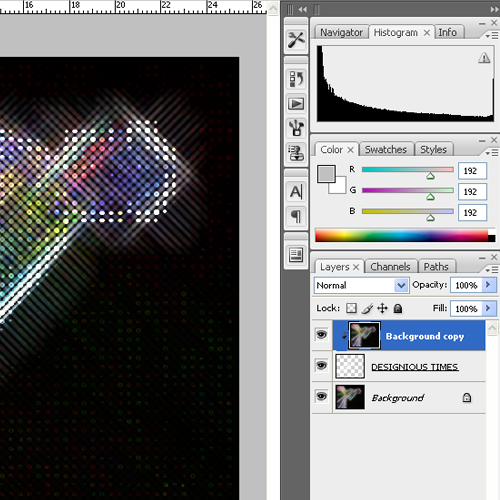Open the History panel icon
This screenshot has height=500, width=500.
click(296, 79)
